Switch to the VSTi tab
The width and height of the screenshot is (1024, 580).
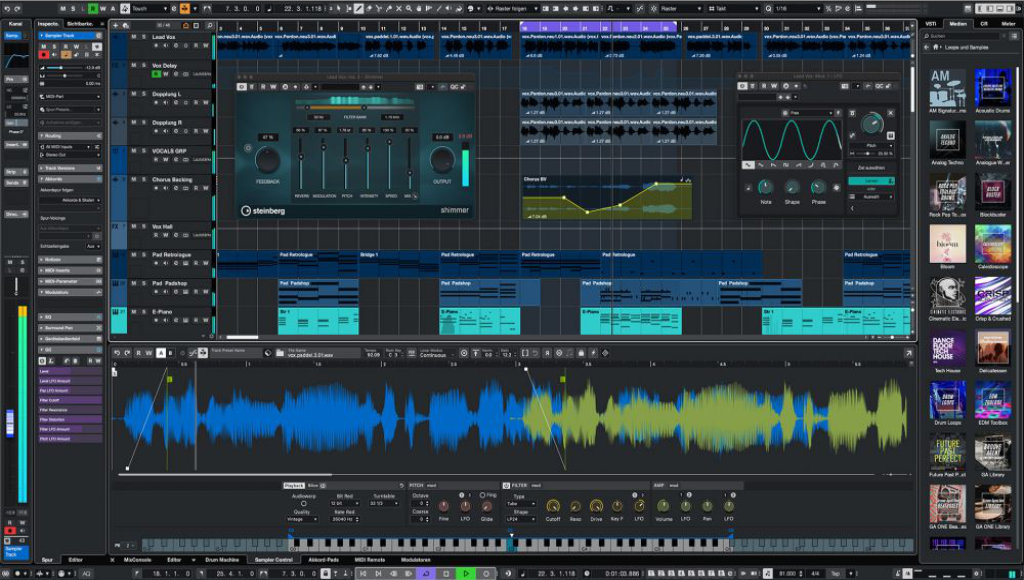click(x=931, y=24)
